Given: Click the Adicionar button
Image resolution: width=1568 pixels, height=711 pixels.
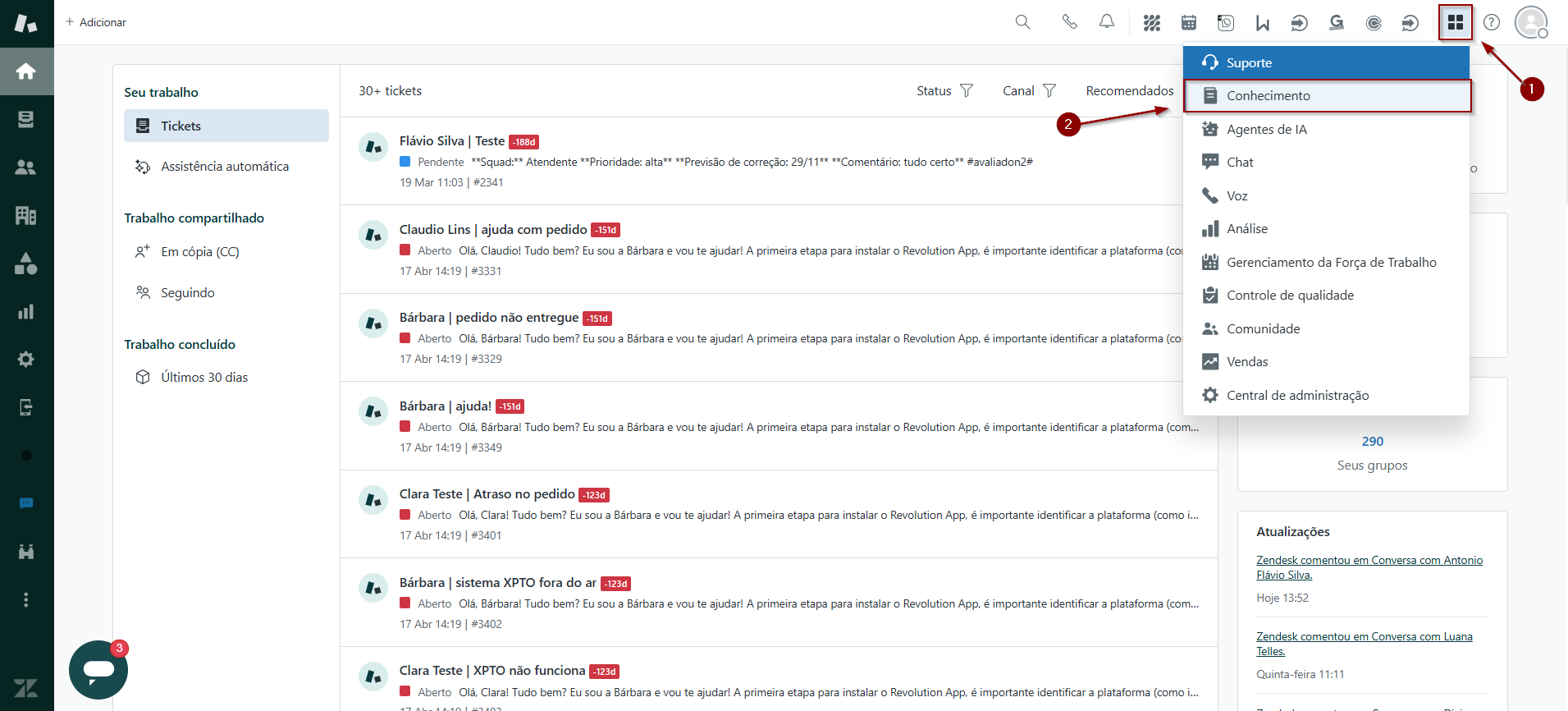Looking at the screenshot, I should pos(96,22).
